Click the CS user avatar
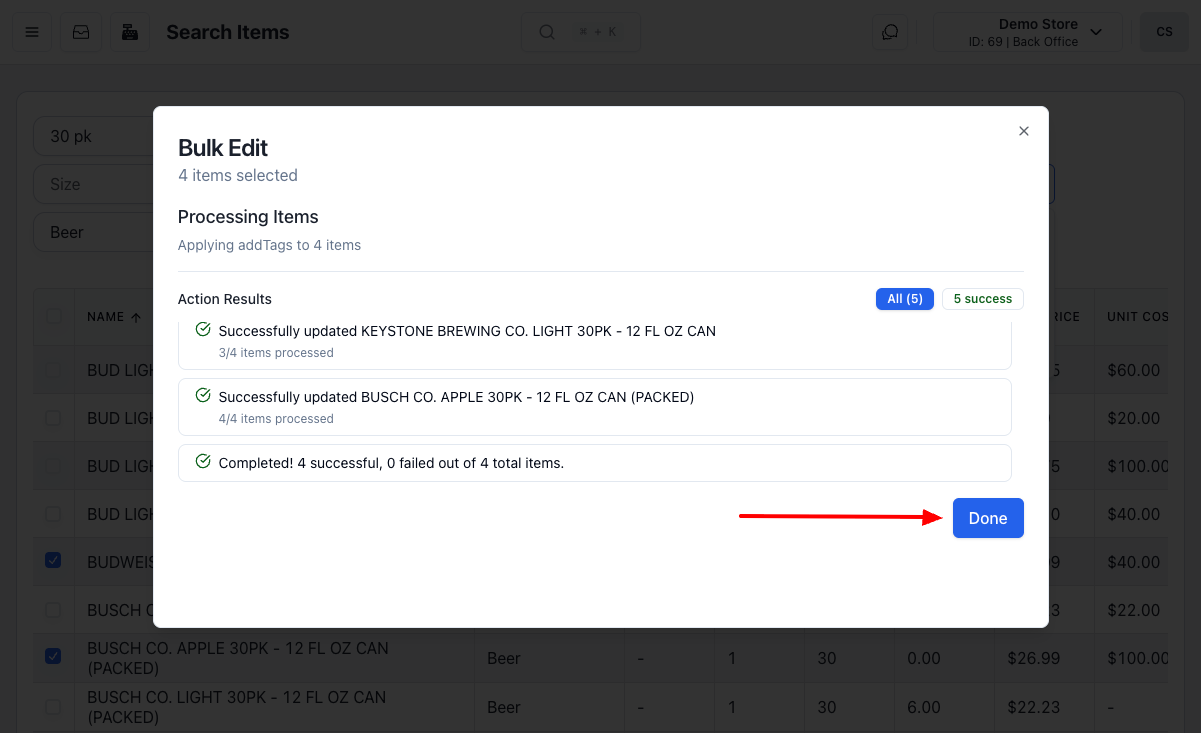Image resolution: width=1201 pixels, height=733 pixels. point(1164,32)
